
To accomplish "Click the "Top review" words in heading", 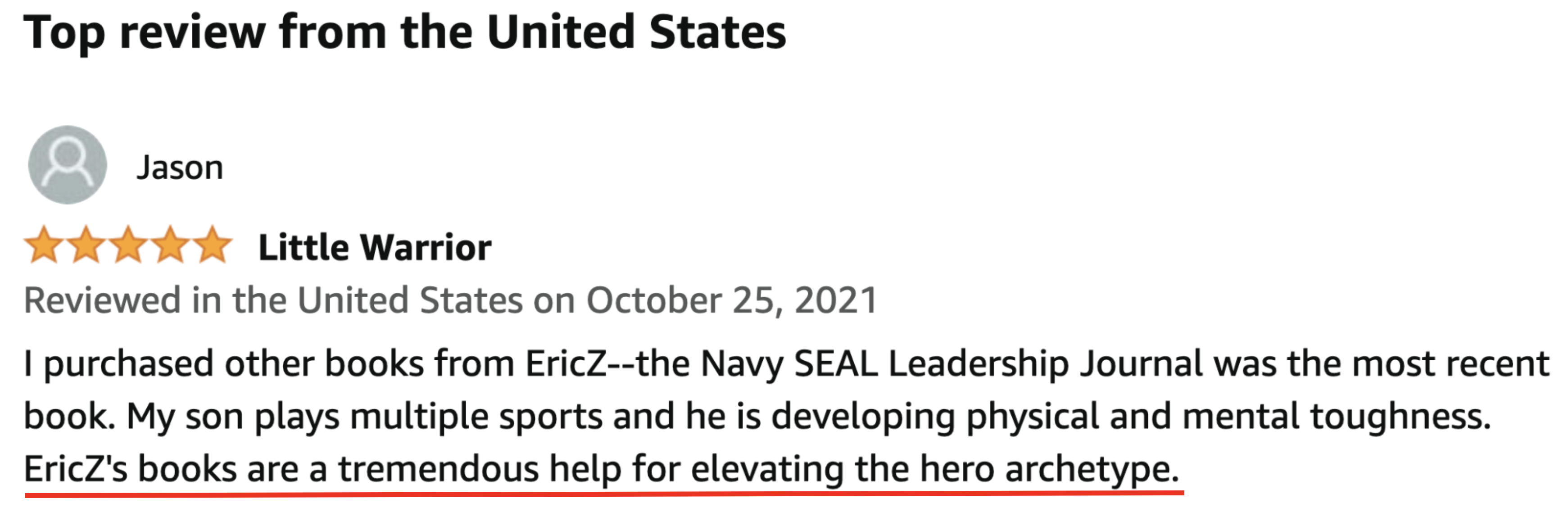I will coord(145,32).
